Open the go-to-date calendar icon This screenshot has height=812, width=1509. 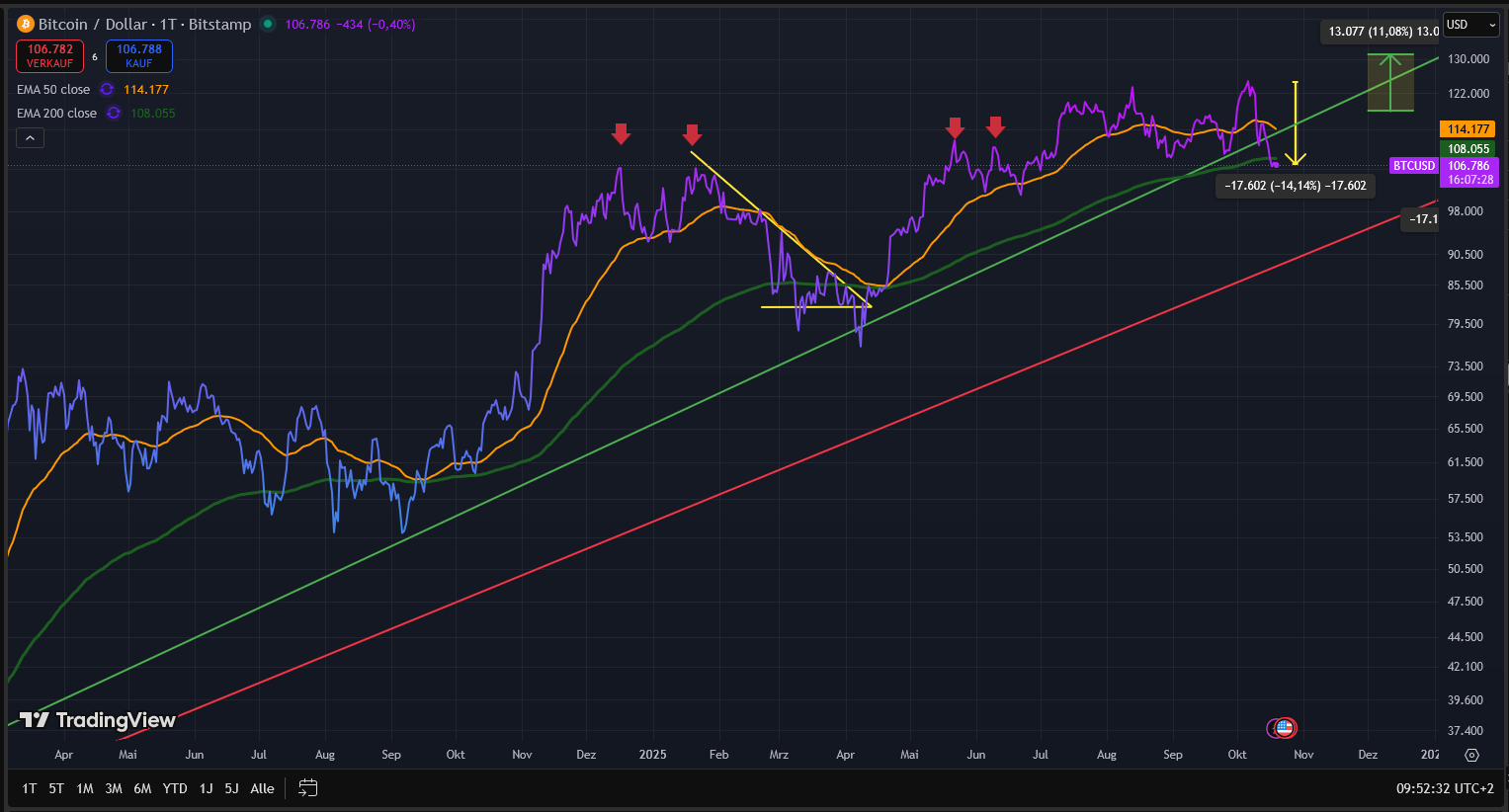click(308, 788)
